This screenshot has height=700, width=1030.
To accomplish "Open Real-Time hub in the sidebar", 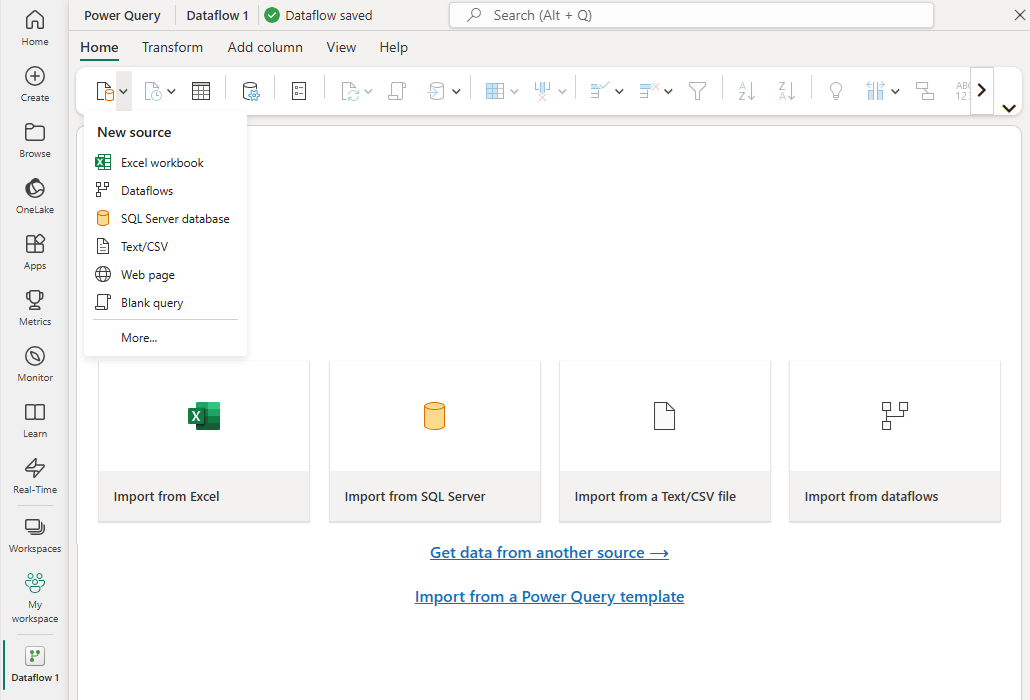I will (35, 475).
